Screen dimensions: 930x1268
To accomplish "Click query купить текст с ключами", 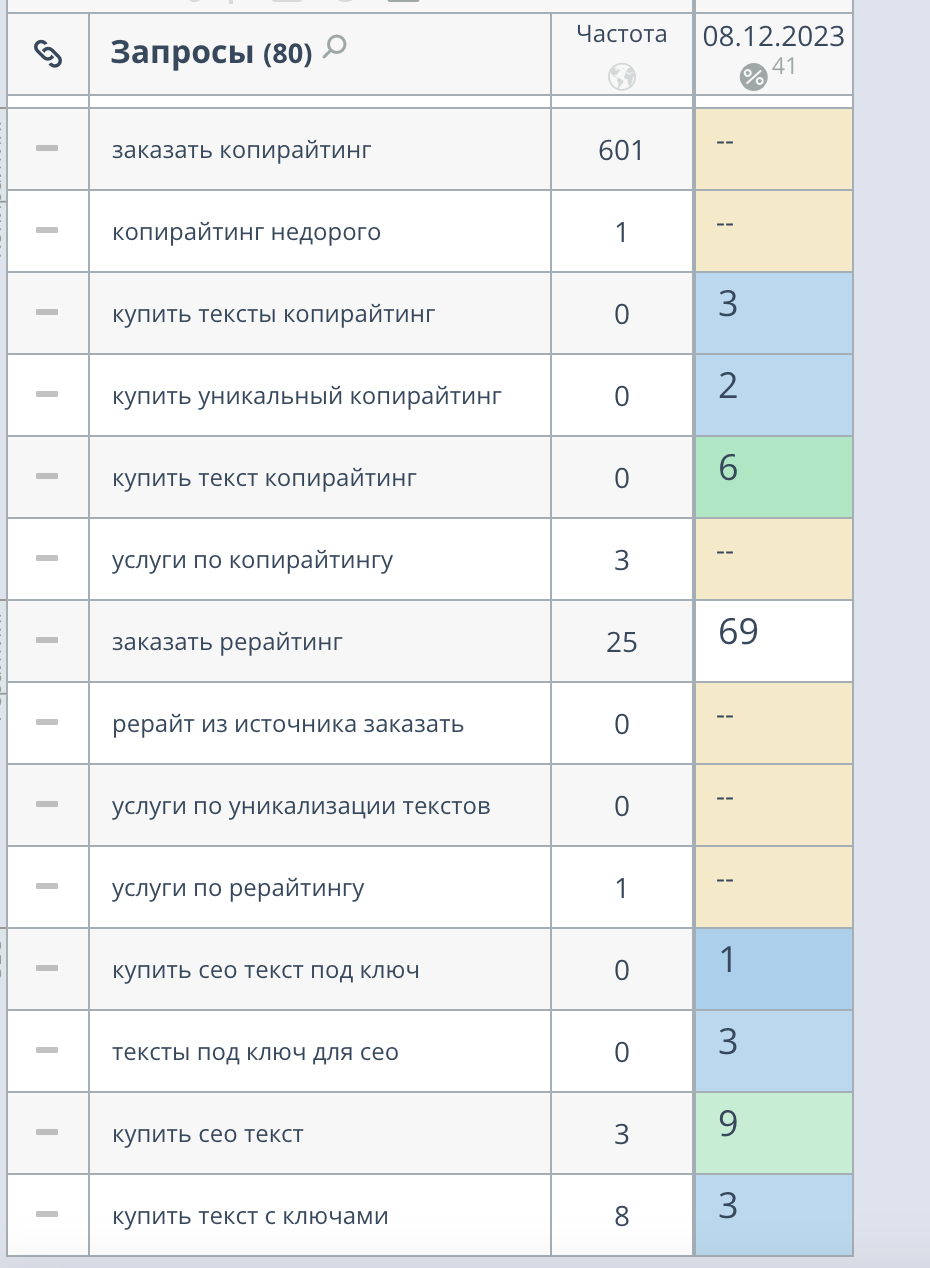I will coord(250,1216).
